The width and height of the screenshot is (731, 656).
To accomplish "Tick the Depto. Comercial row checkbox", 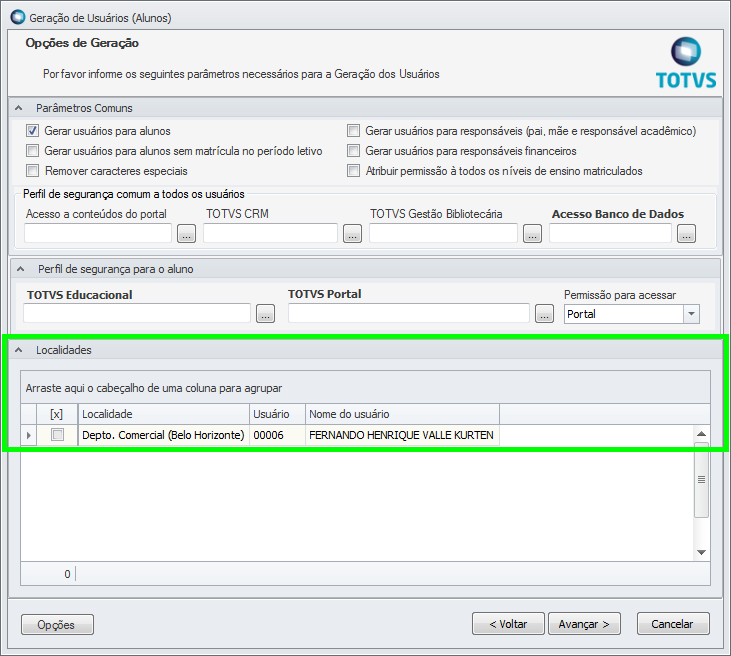I will point(57,435).
